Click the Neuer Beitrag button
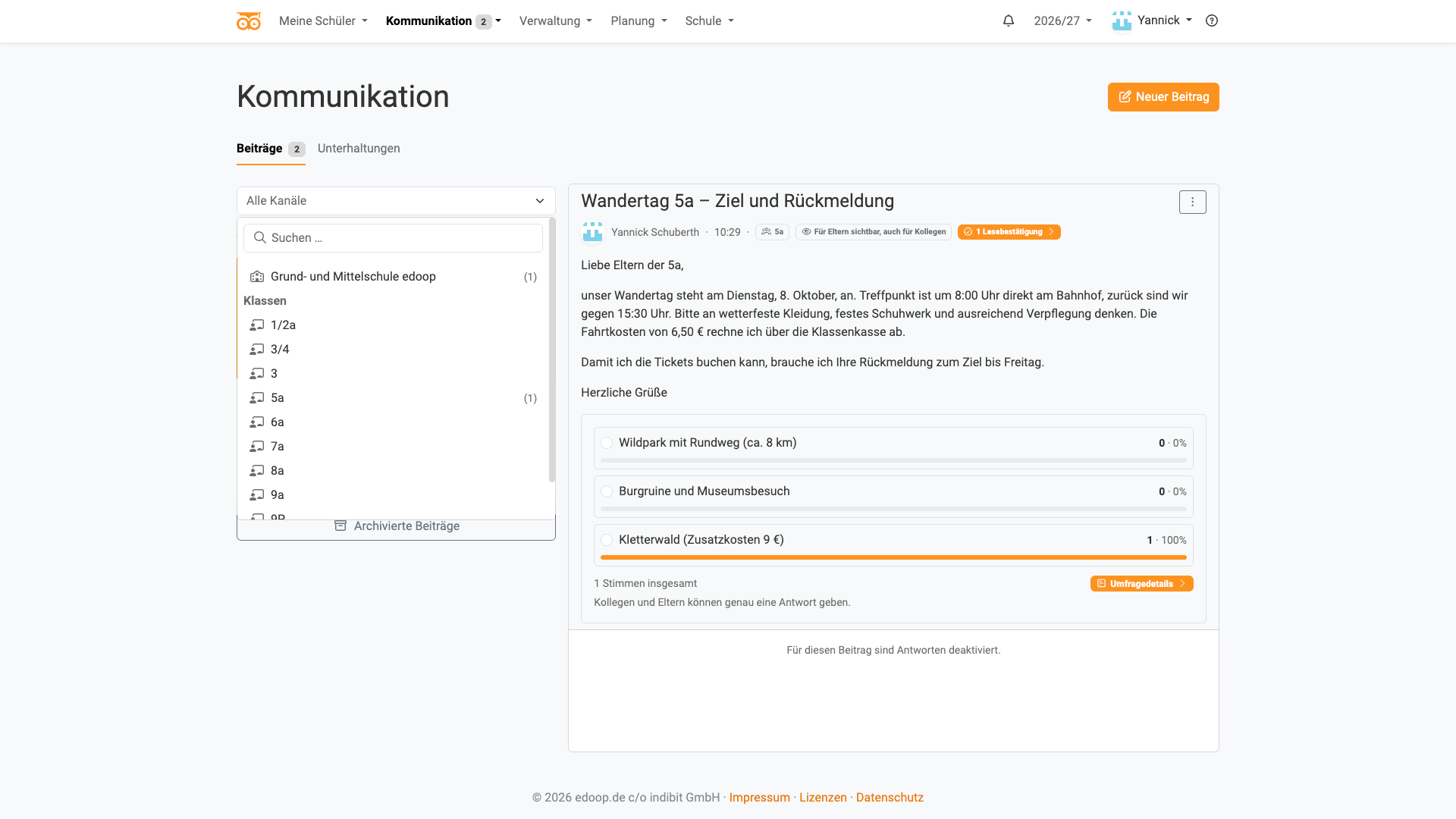The image size is (1456, 819). [x=1163, y=97]
